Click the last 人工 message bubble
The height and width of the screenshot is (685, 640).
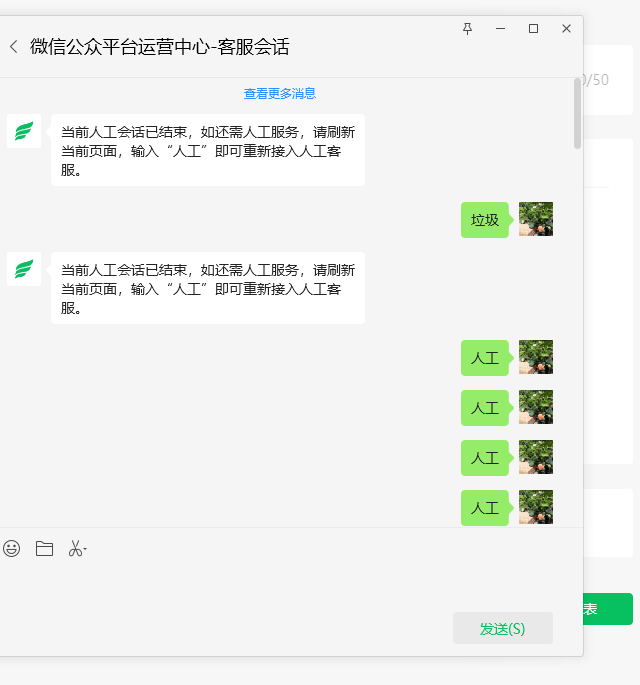coord(485,508)
